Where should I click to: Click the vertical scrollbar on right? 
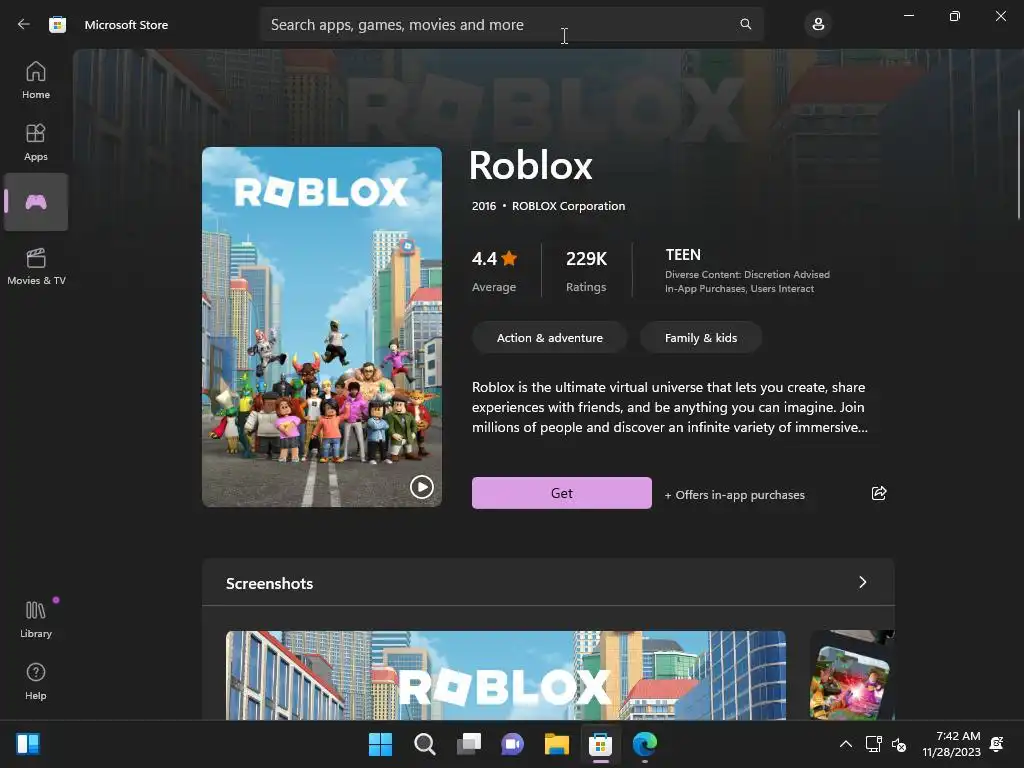click(1018, 165)
